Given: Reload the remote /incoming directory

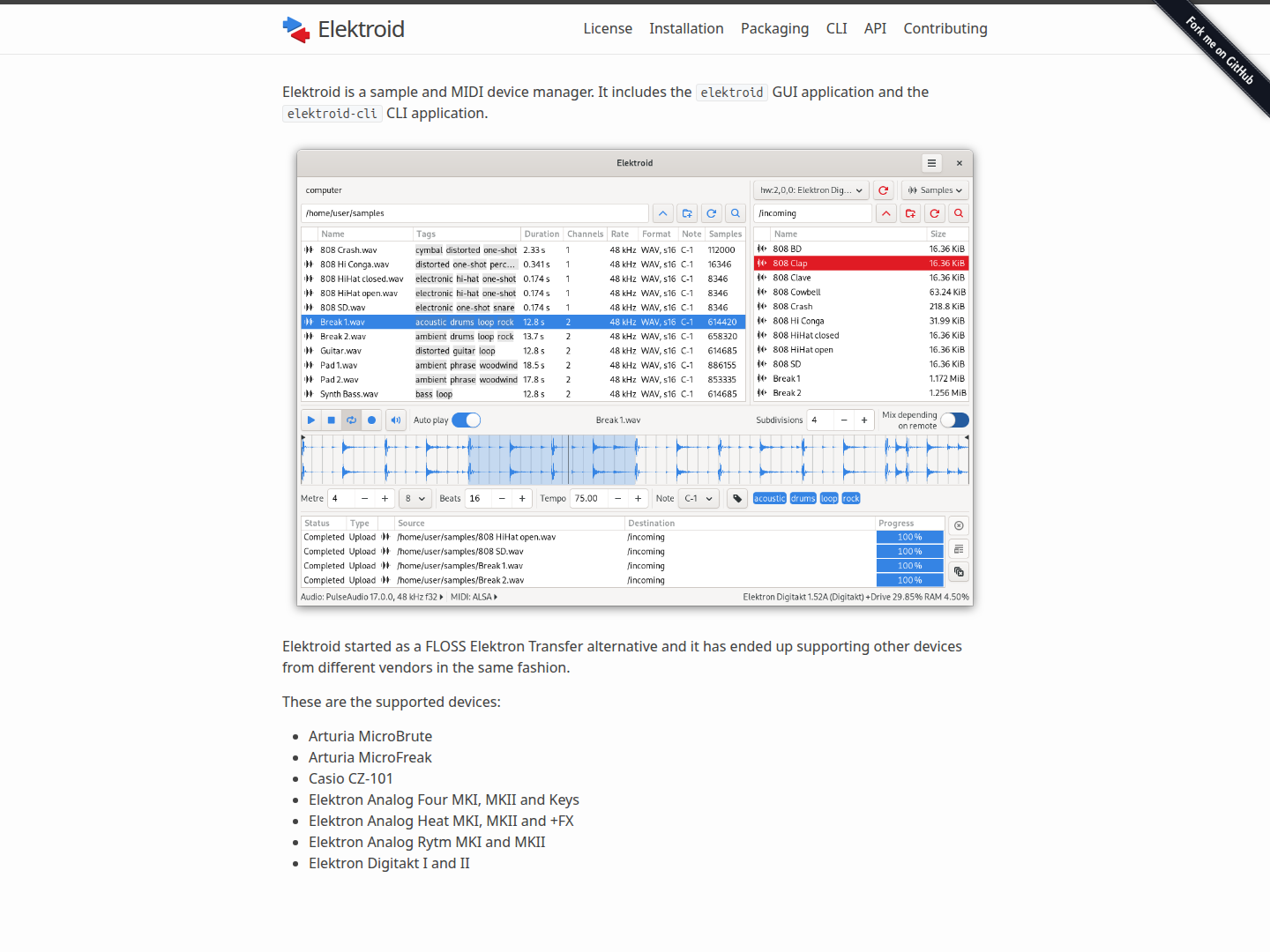Looking at the screenshot, I should click(x=934, y=213).
